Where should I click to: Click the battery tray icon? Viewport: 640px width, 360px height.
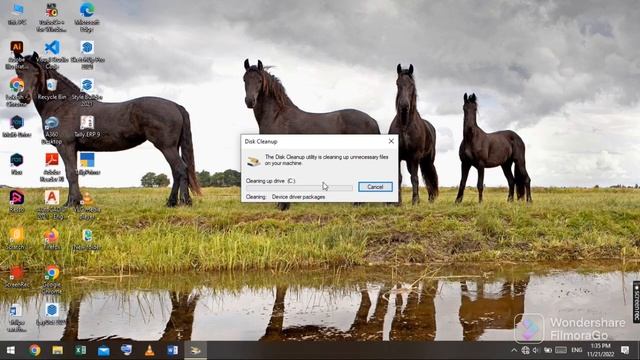pyautogui.click(x=548, y=350)
